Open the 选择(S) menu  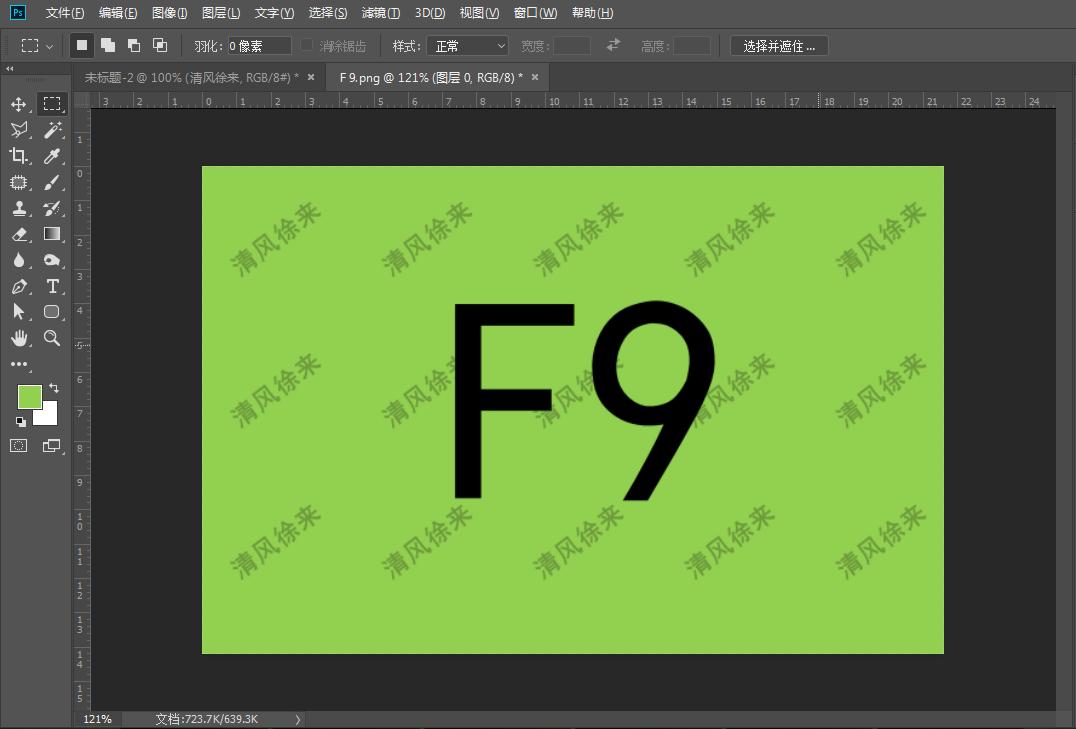[x=328, y=13]
